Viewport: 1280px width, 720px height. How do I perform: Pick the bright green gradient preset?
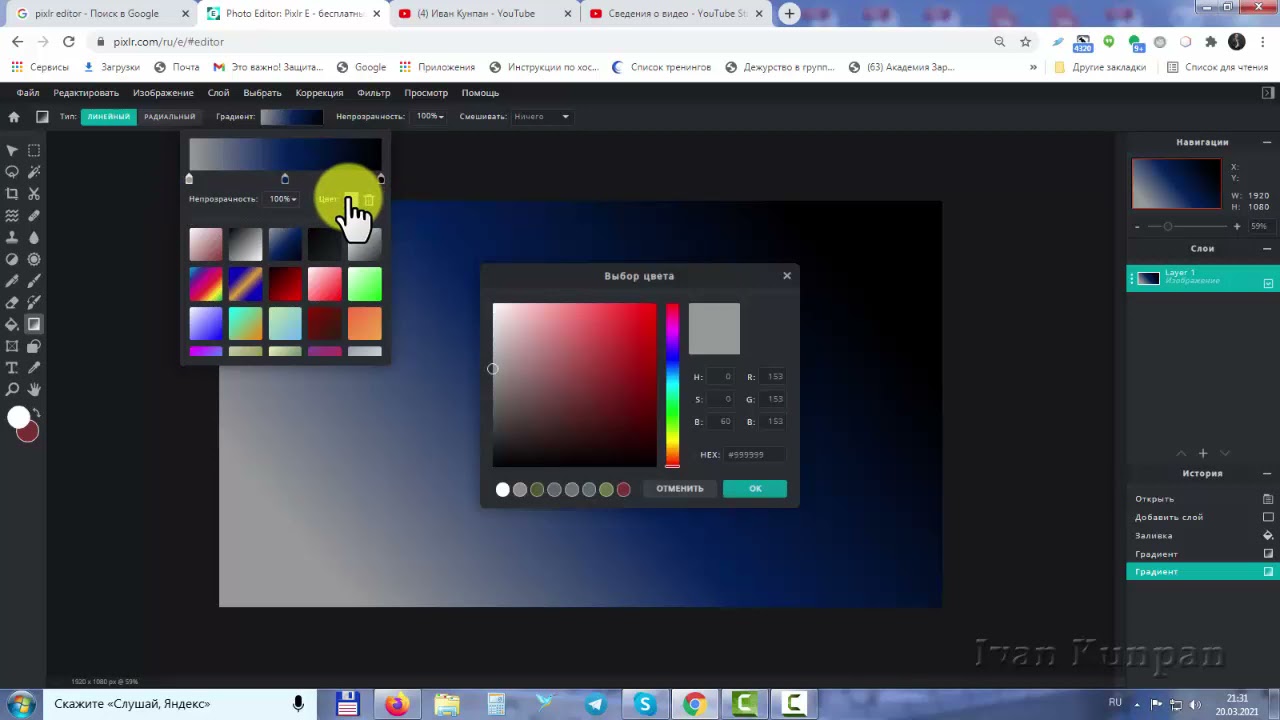pos(365,284)
